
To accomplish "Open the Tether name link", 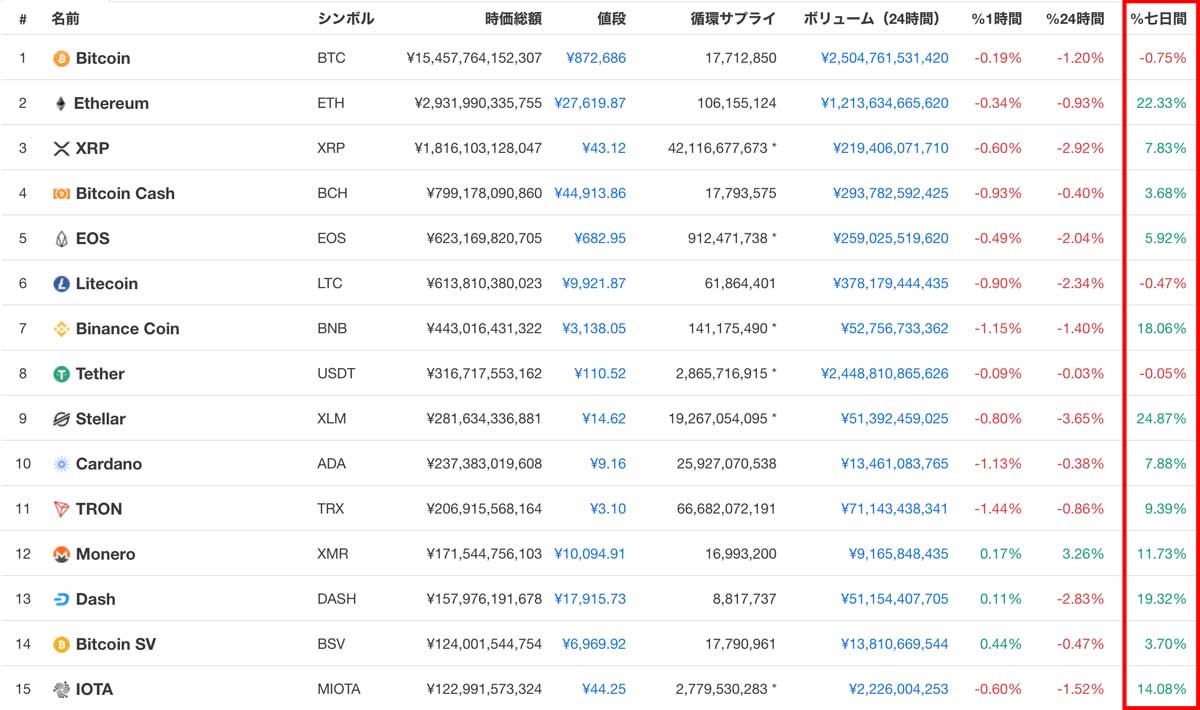I will tap(100, 374).
